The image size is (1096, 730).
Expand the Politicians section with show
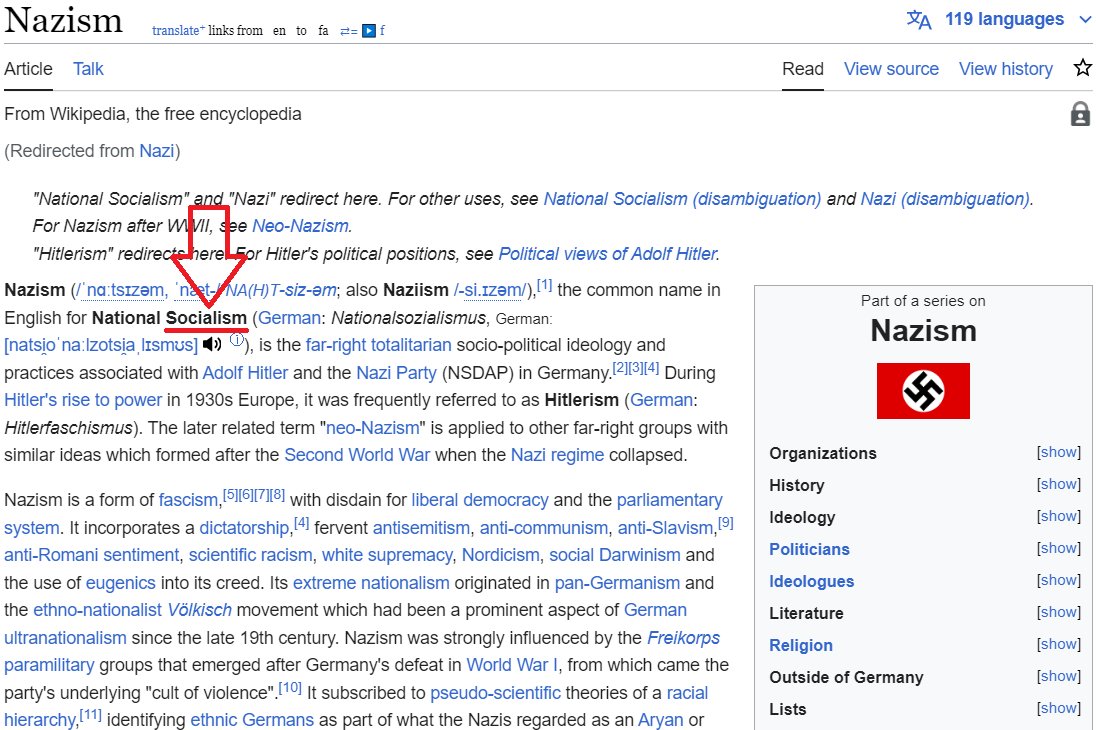(x=1058, y=549)
